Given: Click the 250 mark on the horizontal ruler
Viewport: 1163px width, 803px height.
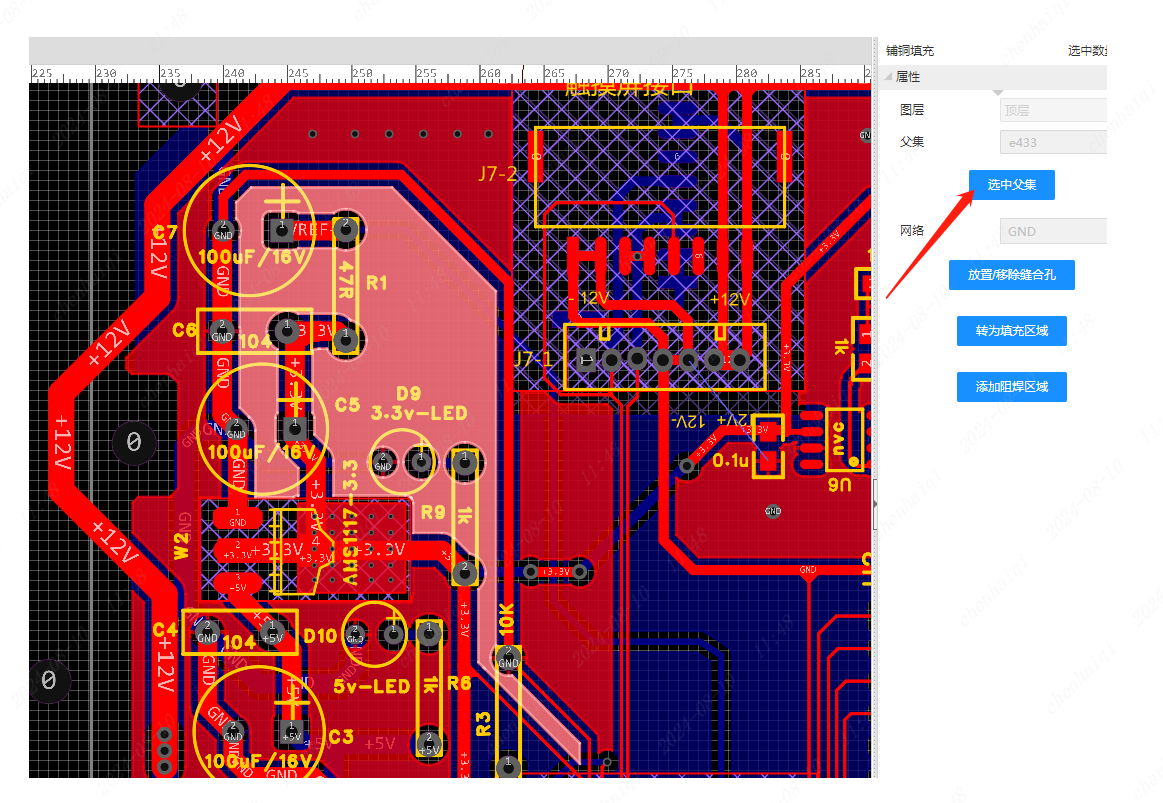Looking at the screenshot, I should pos(352,74).
